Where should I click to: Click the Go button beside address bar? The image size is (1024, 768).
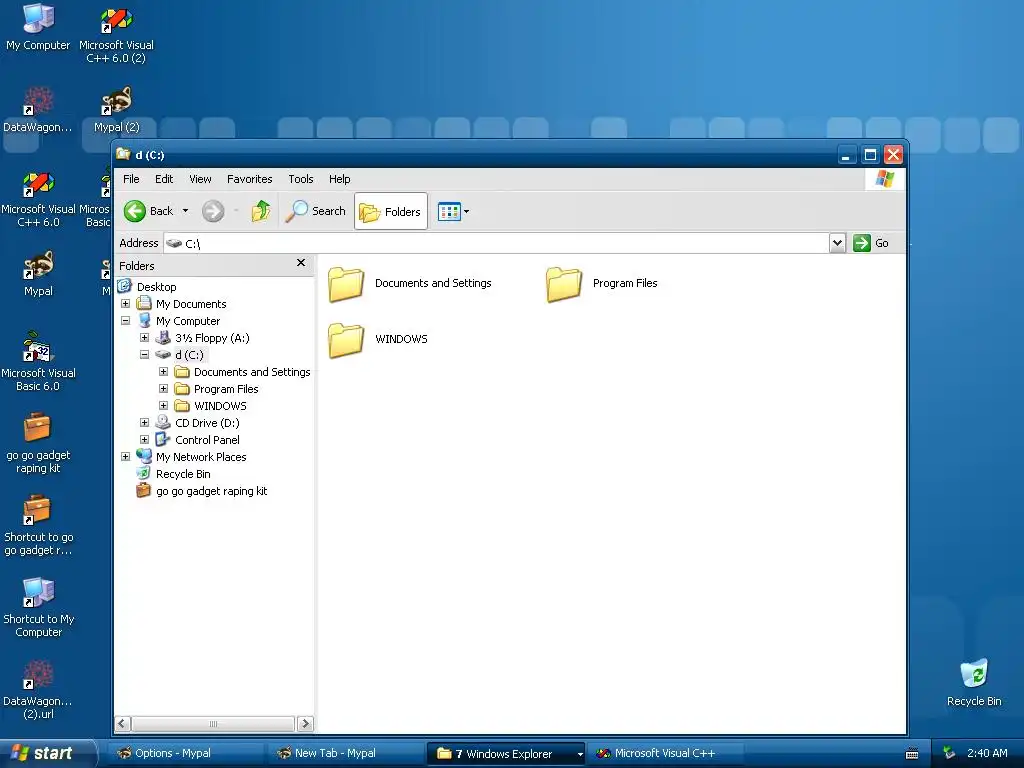871,243
